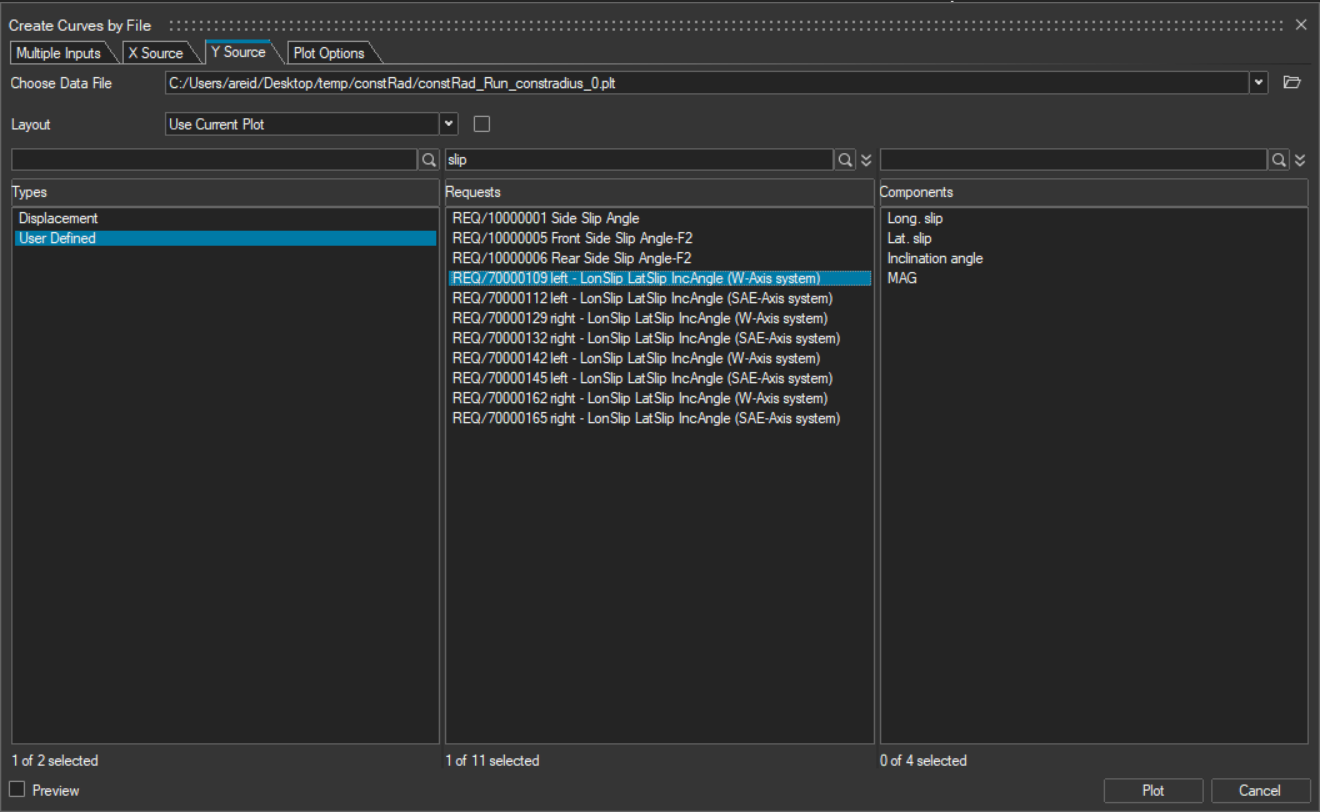Click the Cancel button

1260,790
